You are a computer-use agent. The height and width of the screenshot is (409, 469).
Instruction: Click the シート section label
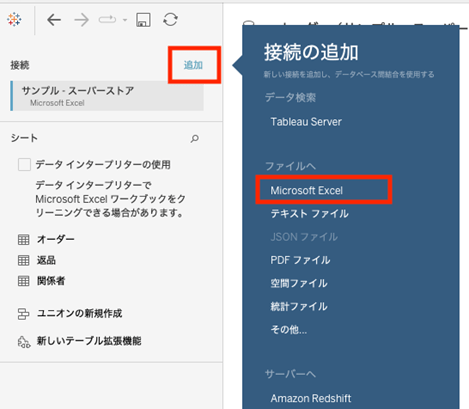tap(24, 138)
